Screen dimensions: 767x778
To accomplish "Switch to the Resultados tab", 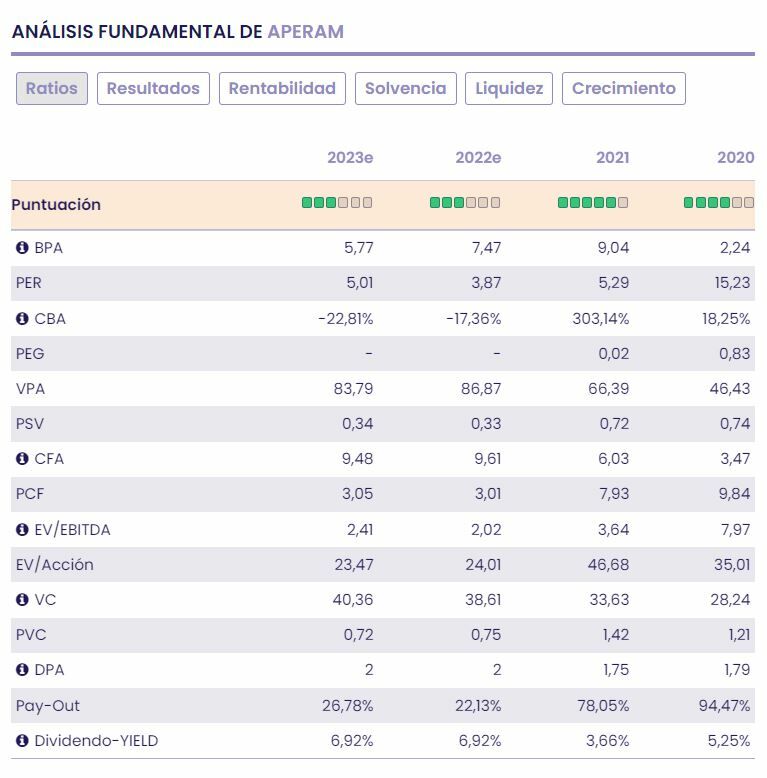I will click(153, 88).
